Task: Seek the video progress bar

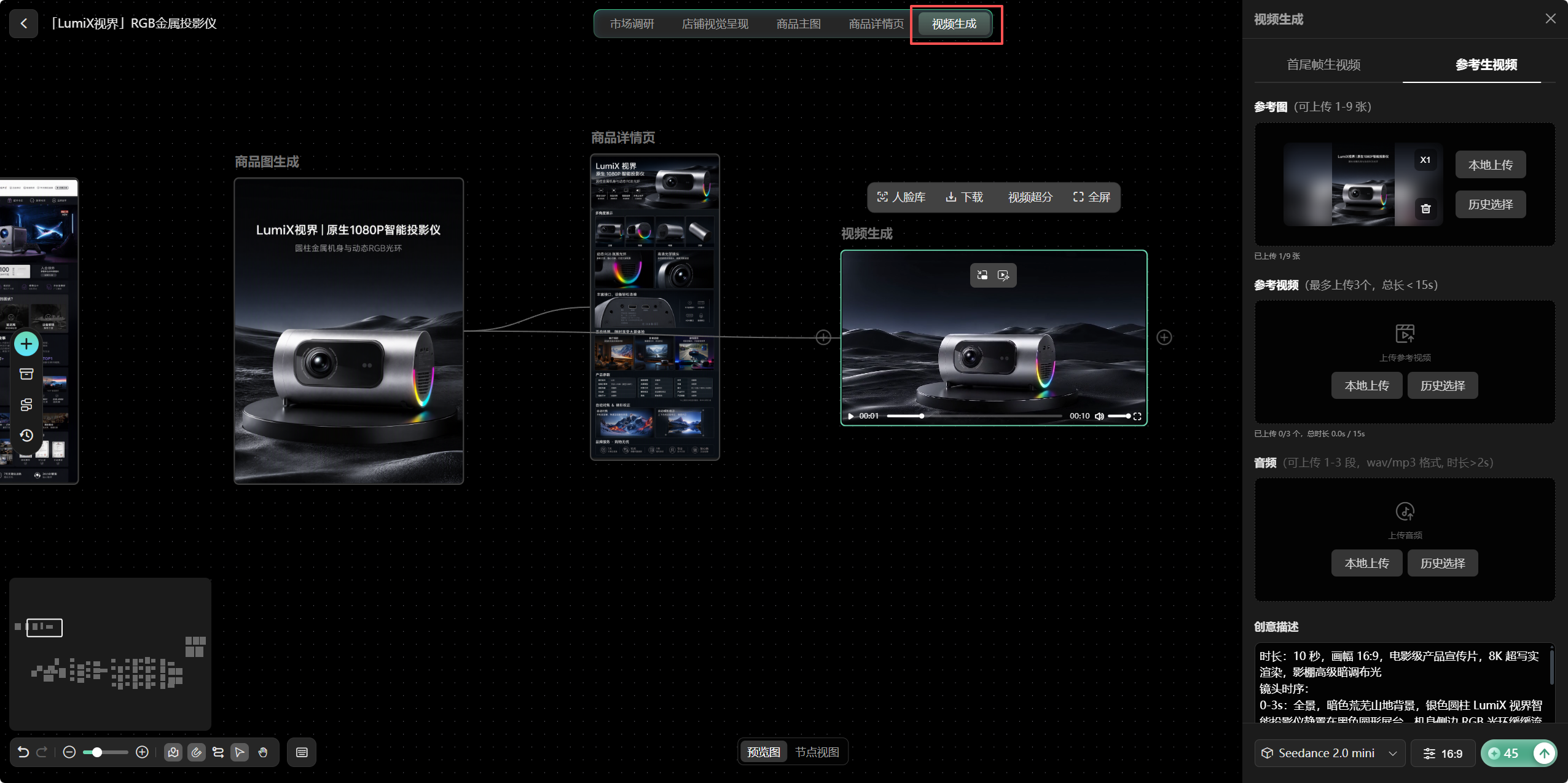Action: click(974, 416)
